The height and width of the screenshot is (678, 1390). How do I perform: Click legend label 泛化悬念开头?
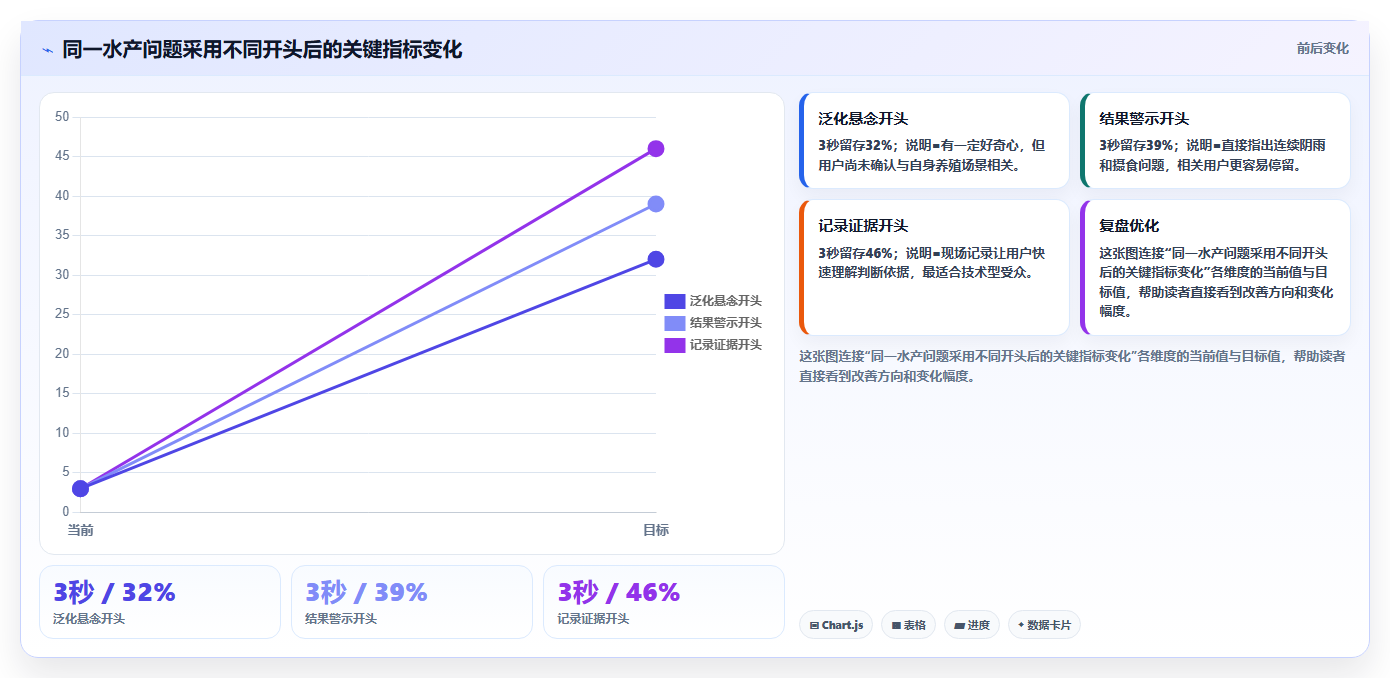[x=726, y=301]
